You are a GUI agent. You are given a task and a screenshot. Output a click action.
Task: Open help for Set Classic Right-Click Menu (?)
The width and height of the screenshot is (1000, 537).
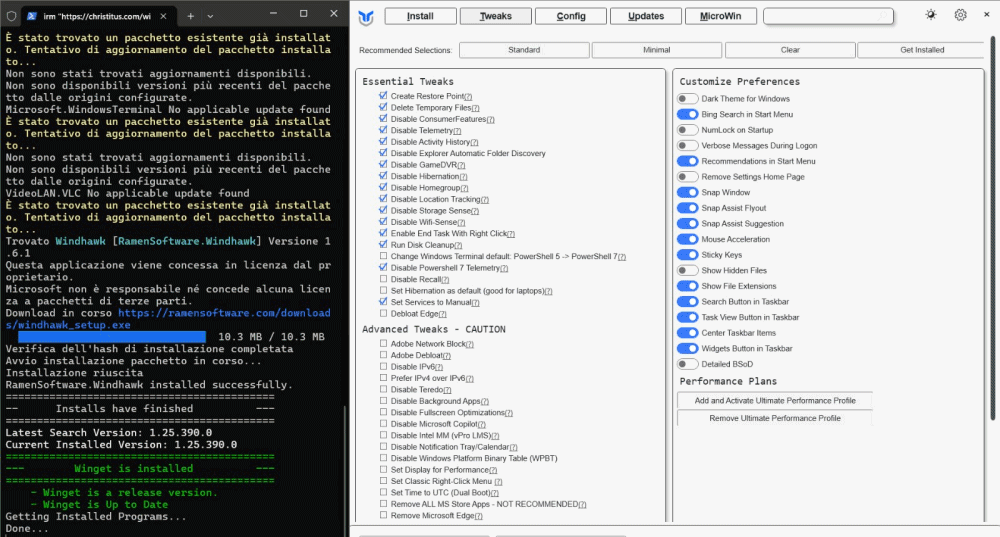498,482
